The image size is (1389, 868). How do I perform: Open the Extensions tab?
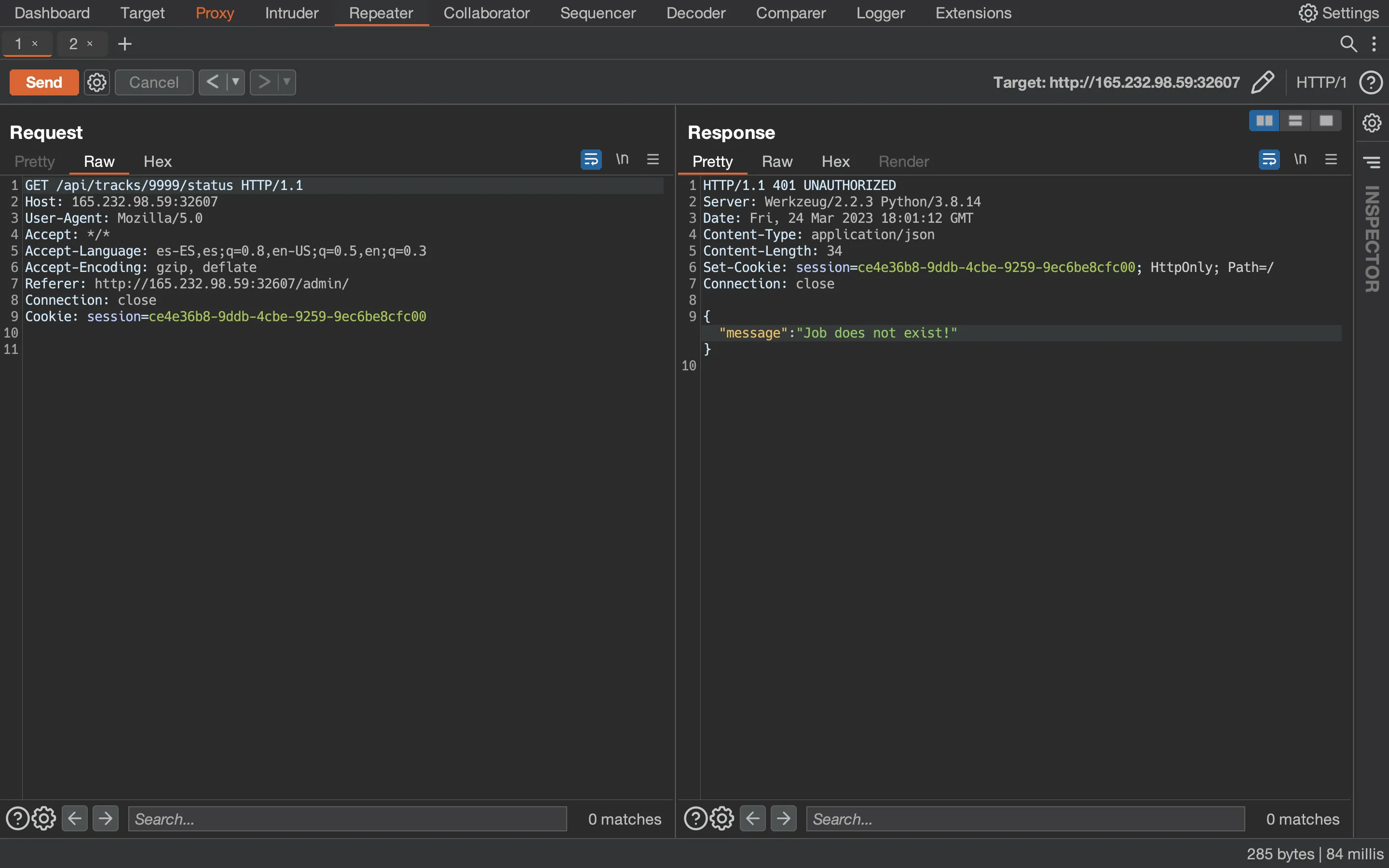[x=973, y=13]
